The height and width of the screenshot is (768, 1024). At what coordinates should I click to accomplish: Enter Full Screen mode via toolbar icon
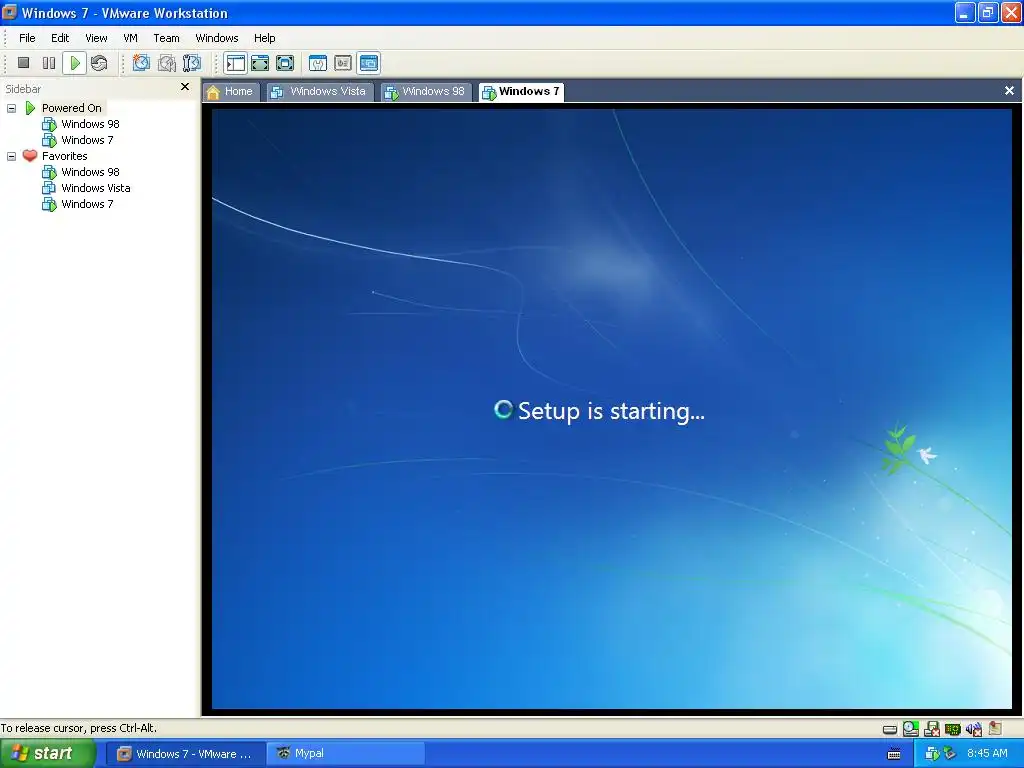tap(285, 63)
